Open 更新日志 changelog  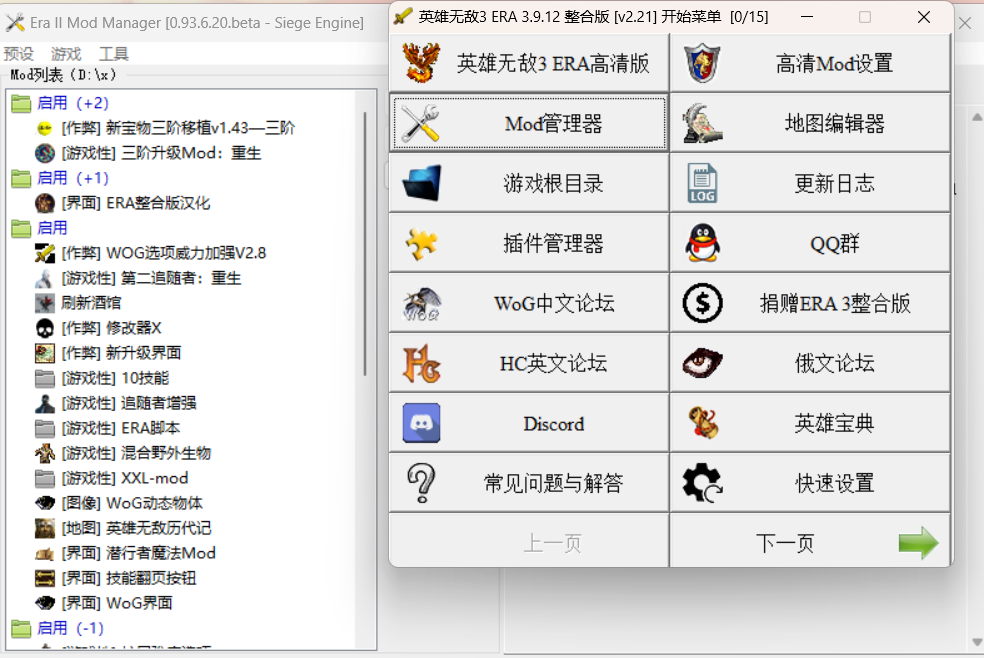[810, 183]
